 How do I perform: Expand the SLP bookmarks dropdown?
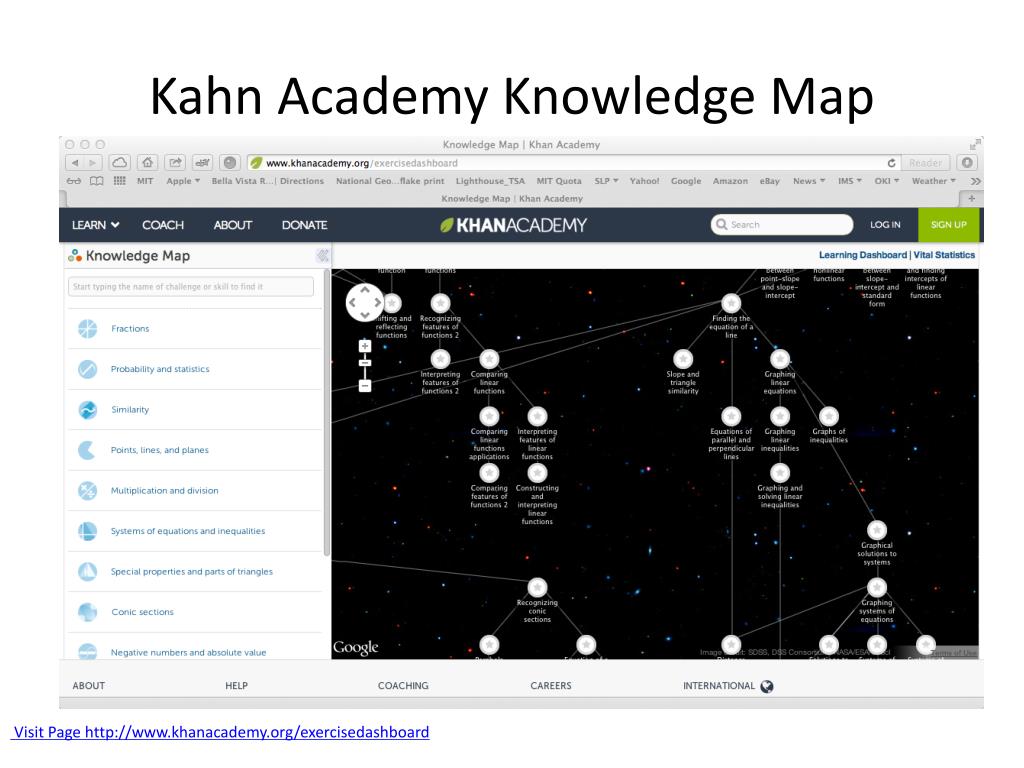pos(606,181)
